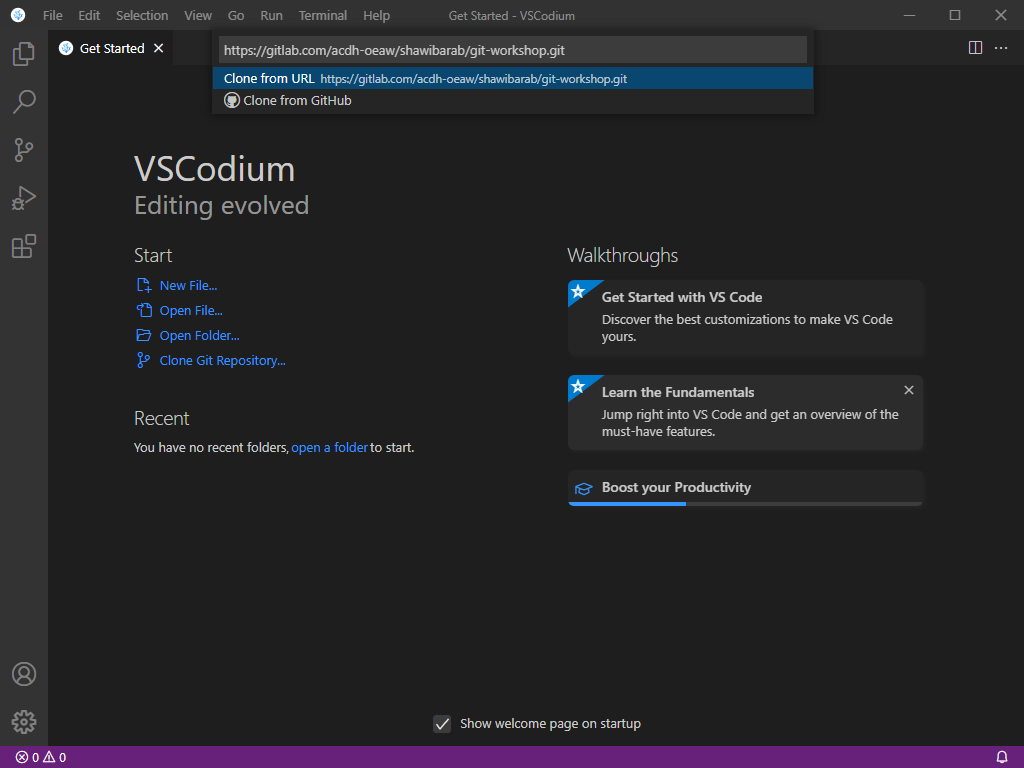Screen dimensions: 1024x768
Task: Open the editor More Actions ellipsis
Action: (1000, 48)
